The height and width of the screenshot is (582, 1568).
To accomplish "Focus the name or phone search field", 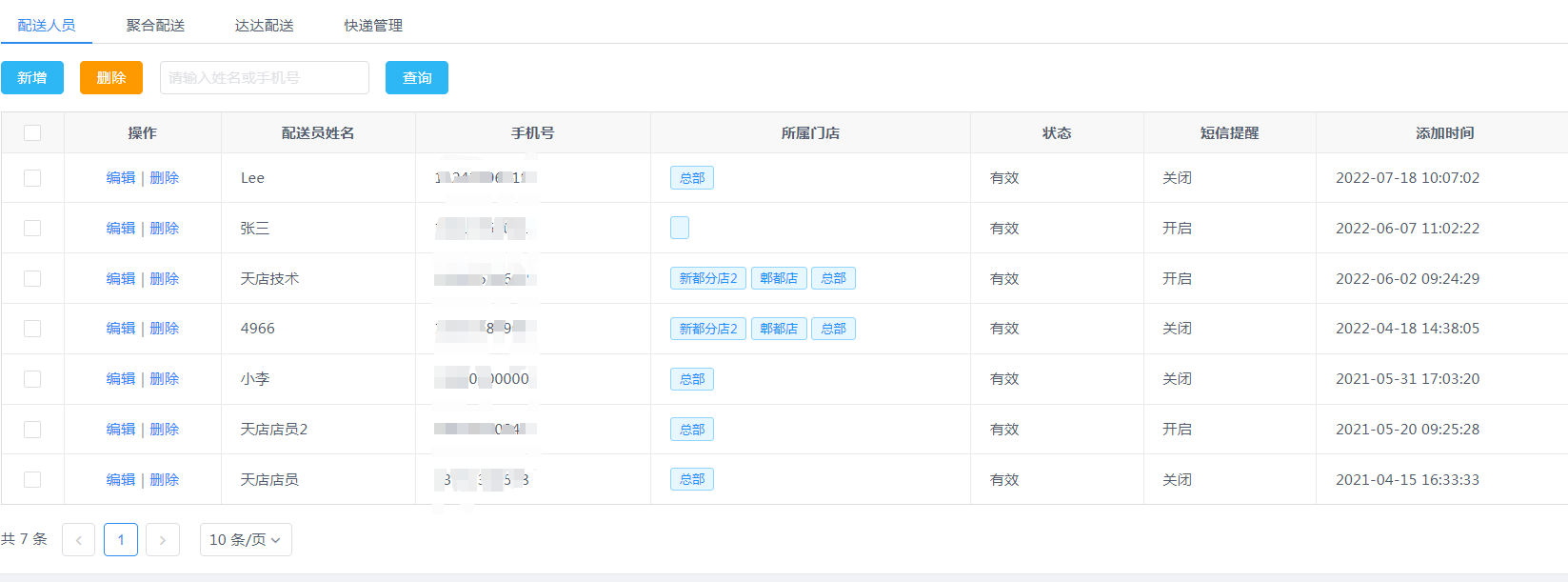I will pos(265,78).
